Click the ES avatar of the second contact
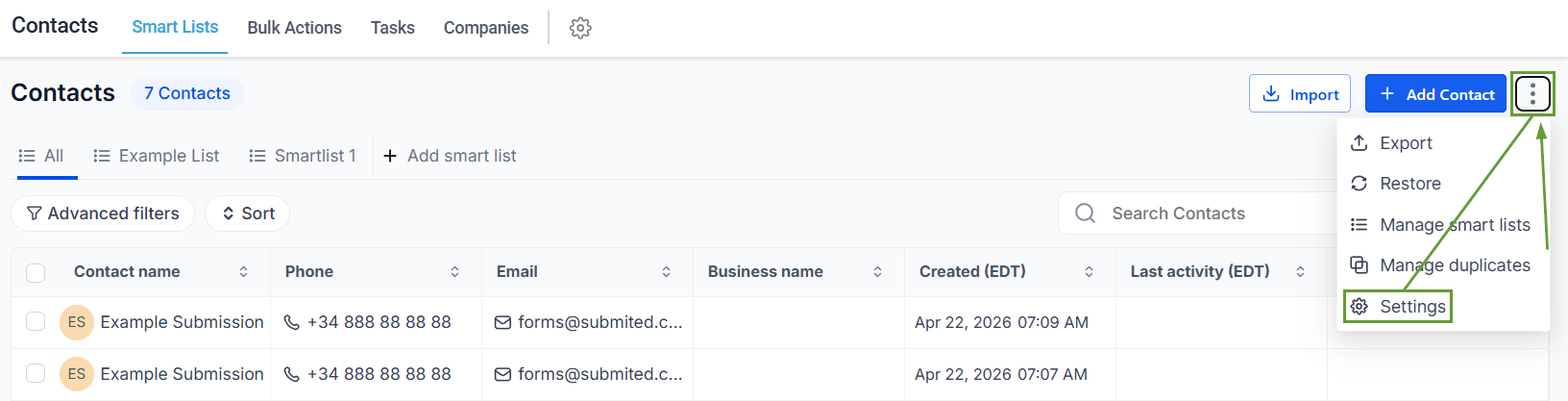 click(x=77, y=374)
